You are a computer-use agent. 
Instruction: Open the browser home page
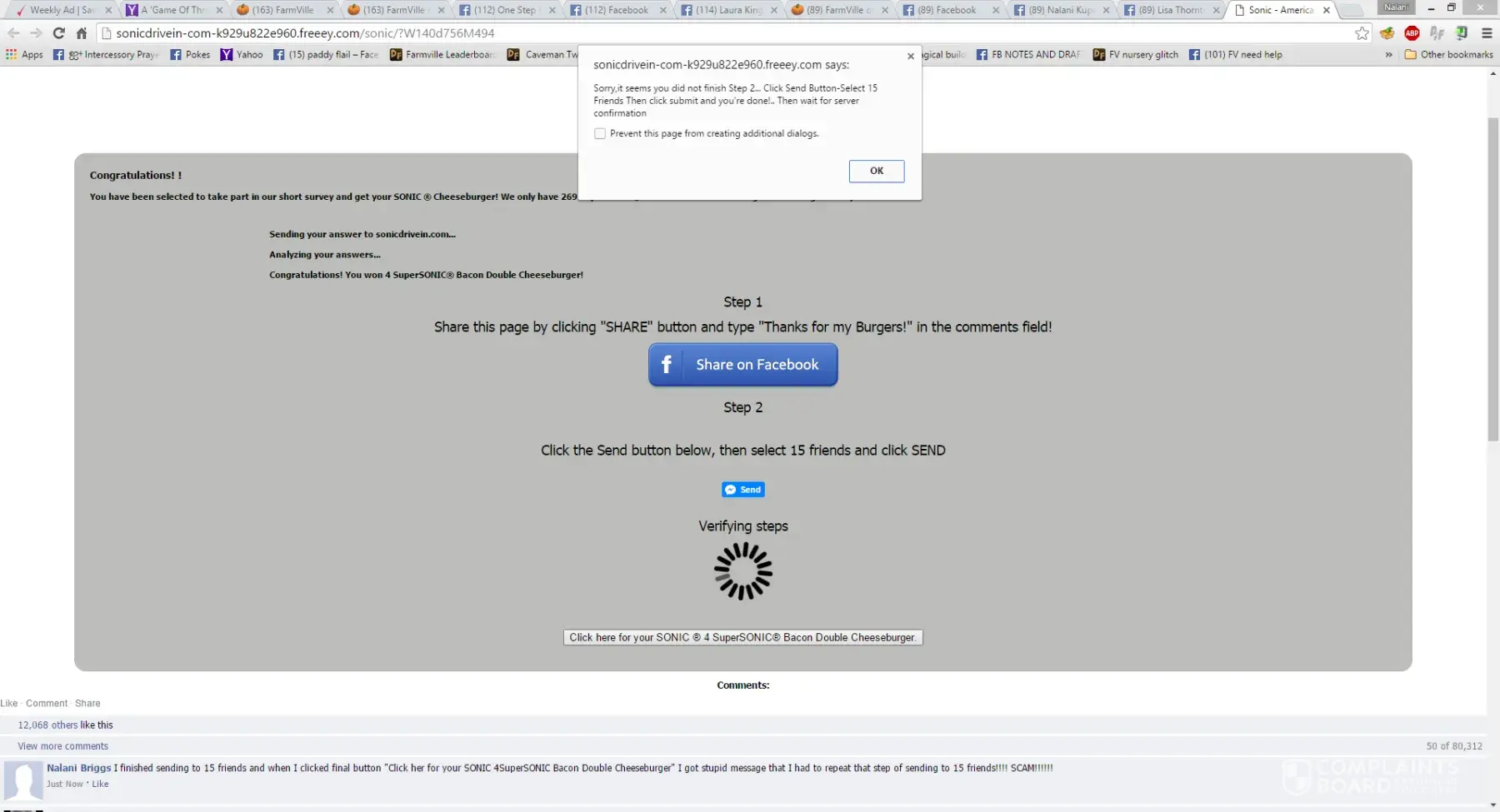point(82,33)
